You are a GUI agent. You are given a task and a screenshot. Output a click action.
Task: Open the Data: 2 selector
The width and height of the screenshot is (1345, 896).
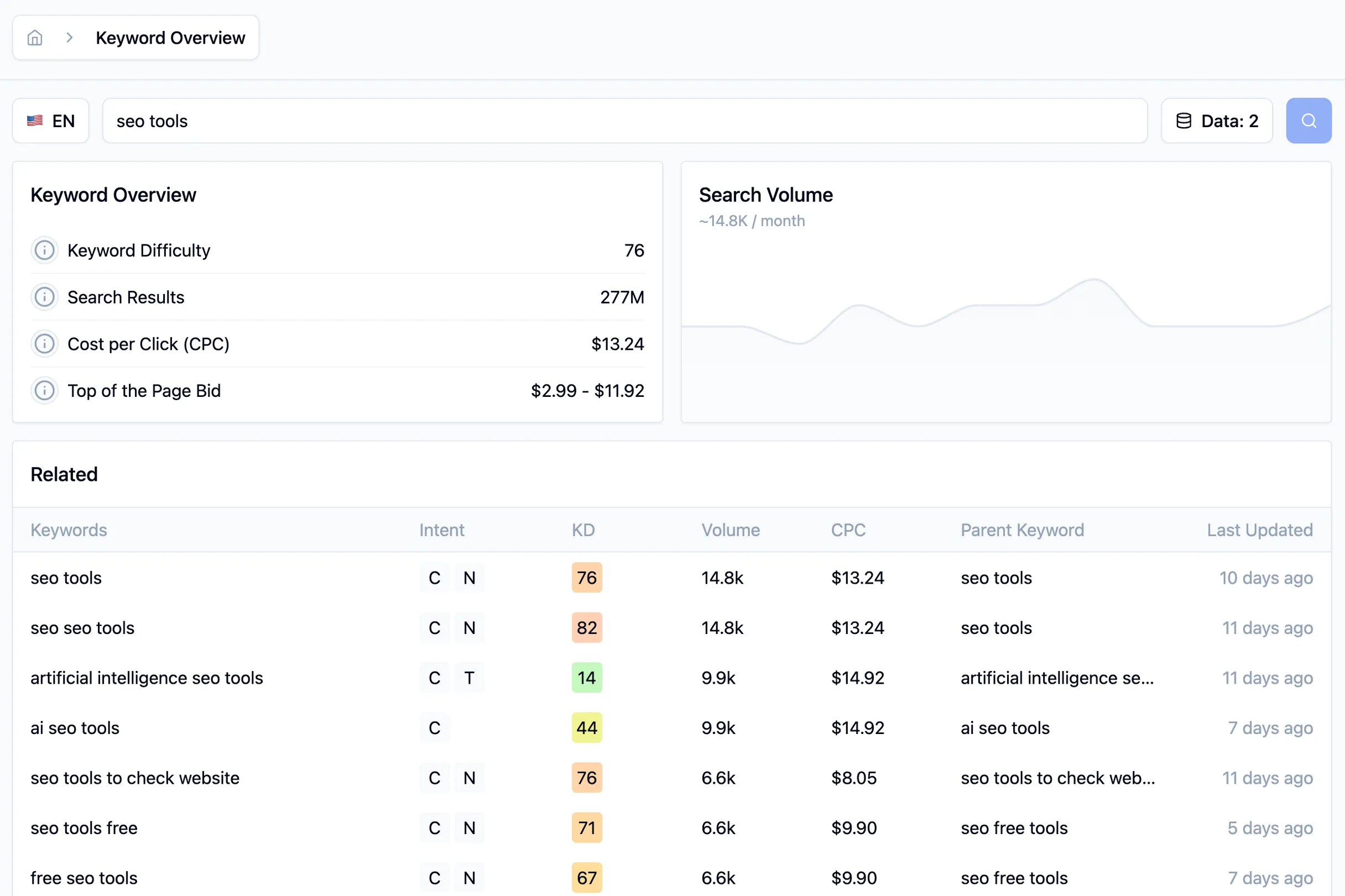(x=1217, y=120)
